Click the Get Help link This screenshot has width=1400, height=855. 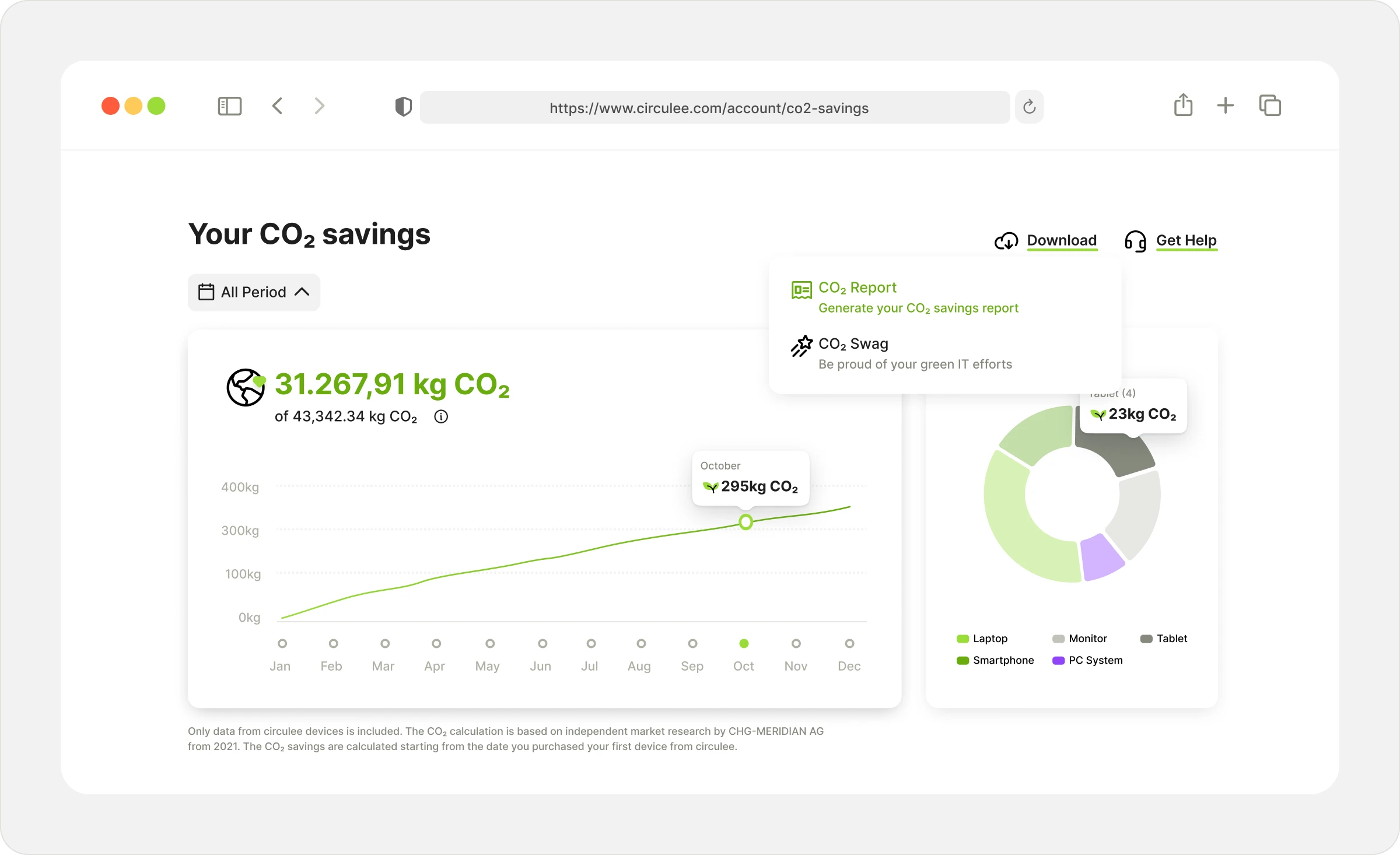pos(1186,240)
